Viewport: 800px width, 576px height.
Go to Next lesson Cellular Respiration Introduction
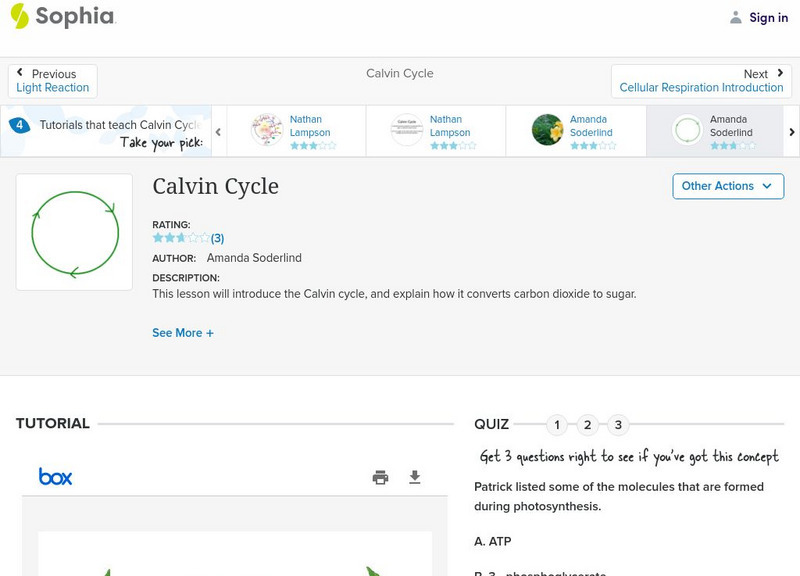(701, 81)
